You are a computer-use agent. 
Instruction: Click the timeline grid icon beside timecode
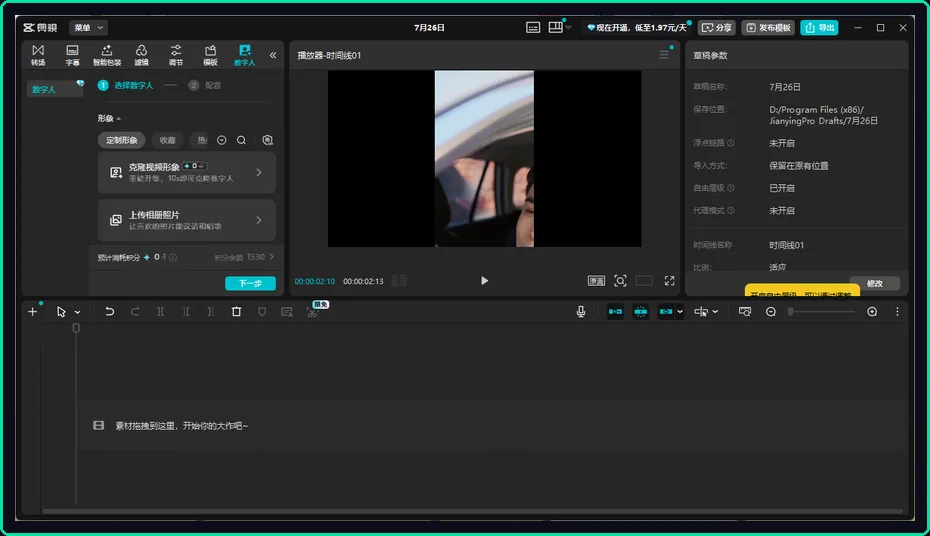(399, 280)
